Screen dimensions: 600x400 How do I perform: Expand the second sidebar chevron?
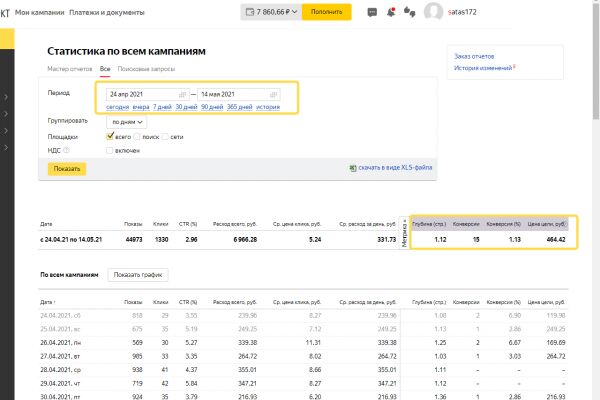point(6,114)
